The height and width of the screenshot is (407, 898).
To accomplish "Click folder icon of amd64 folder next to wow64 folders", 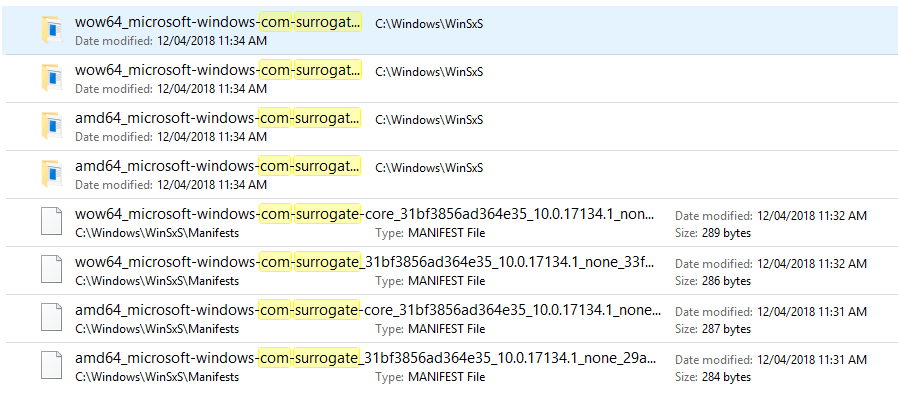I will click(x=52, y=126).
